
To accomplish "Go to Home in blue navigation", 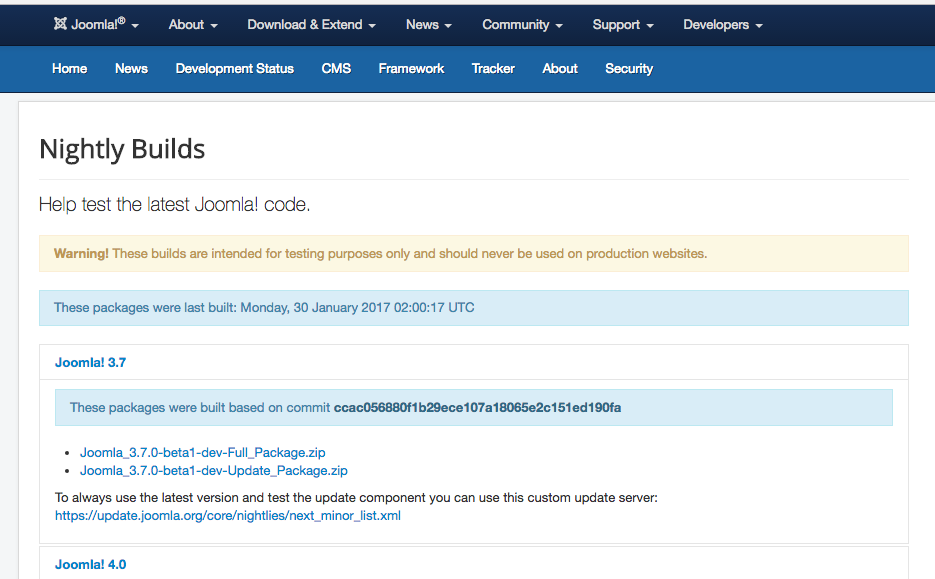I will coord(69,69).
